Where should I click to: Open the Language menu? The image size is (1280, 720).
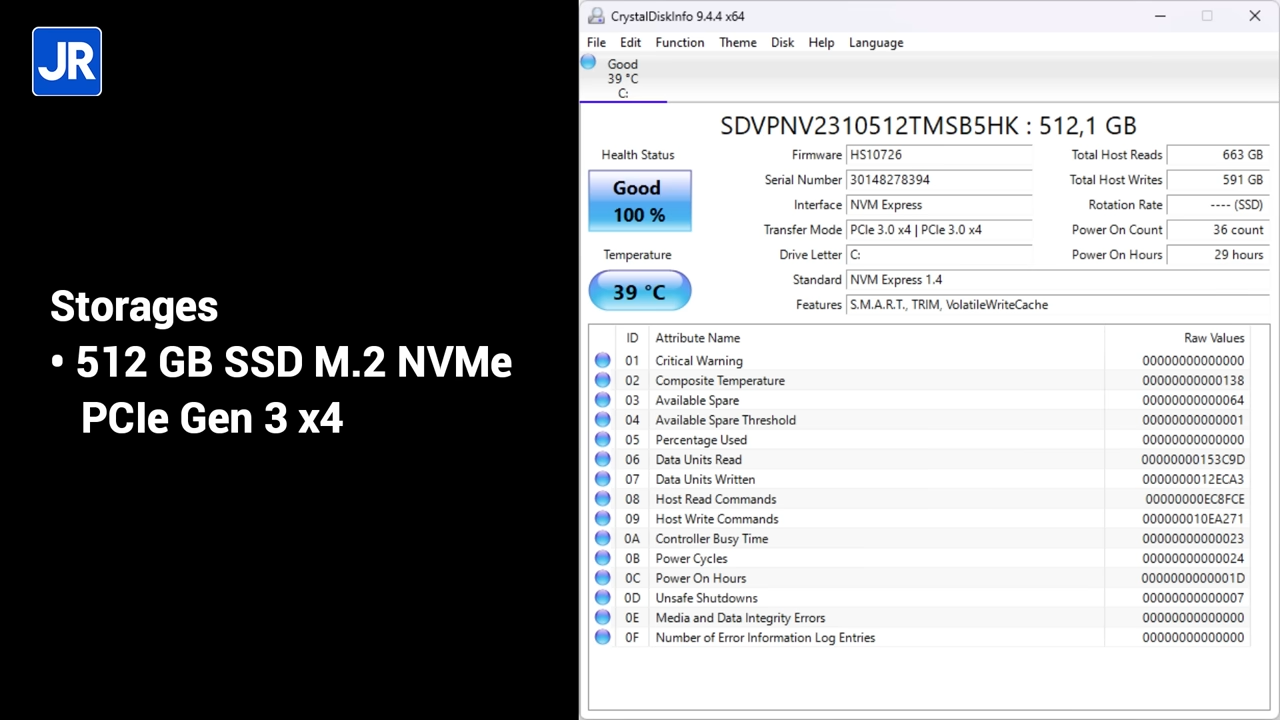875,42
